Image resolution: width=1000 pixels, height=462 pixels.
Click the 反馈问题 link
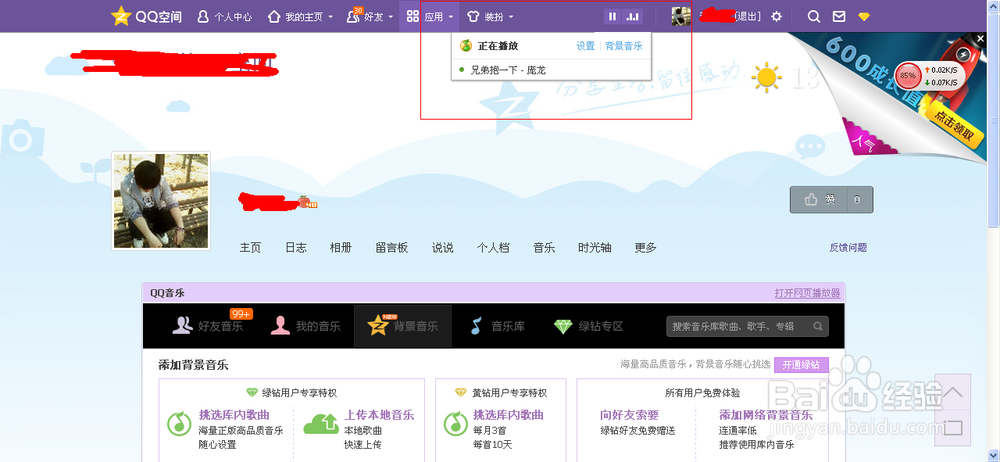[848, 248]
